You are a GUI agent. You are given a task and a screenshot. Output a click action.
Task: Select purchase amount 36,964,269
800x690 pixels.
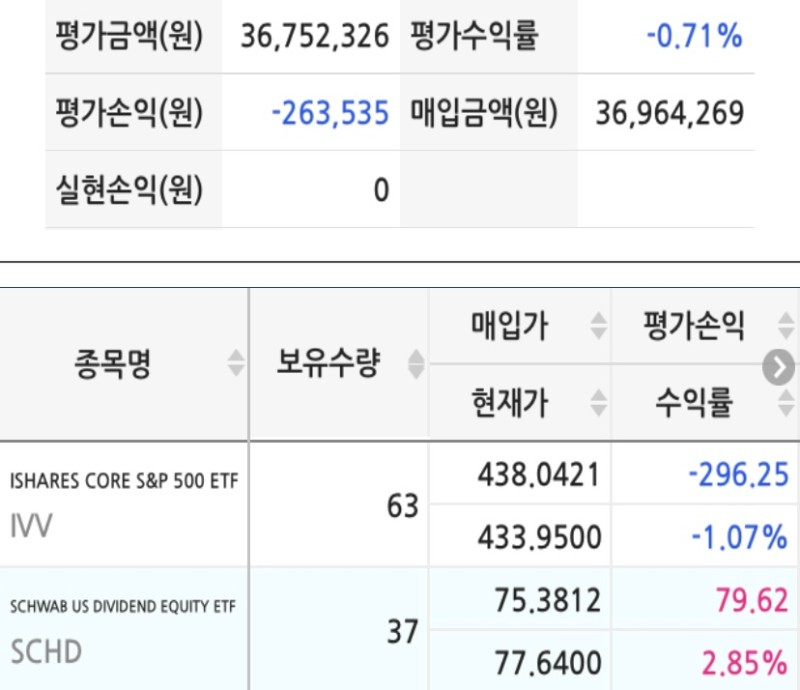670,113
